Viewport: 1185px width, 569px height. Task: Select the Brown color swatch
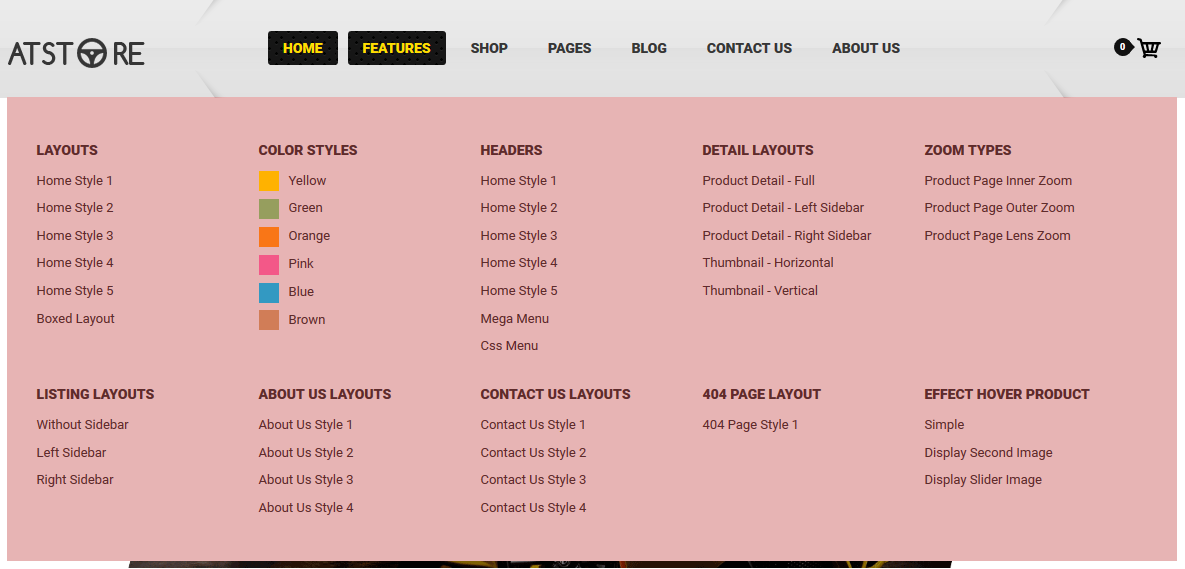pyautogui.click(x=269, y=320)
